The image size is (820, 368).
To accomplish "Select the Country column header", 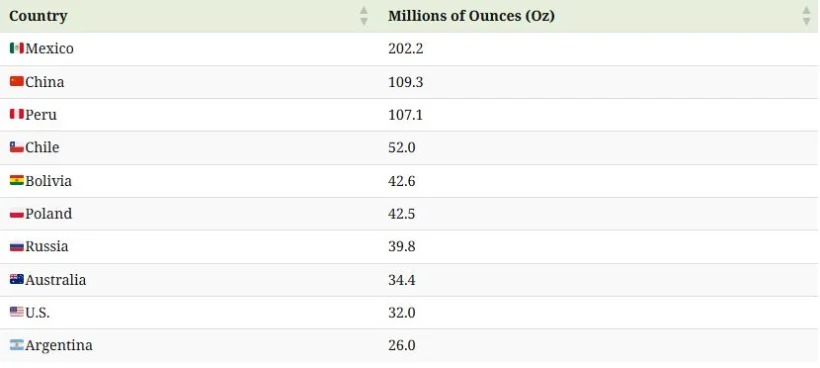I will pos(39,16).
